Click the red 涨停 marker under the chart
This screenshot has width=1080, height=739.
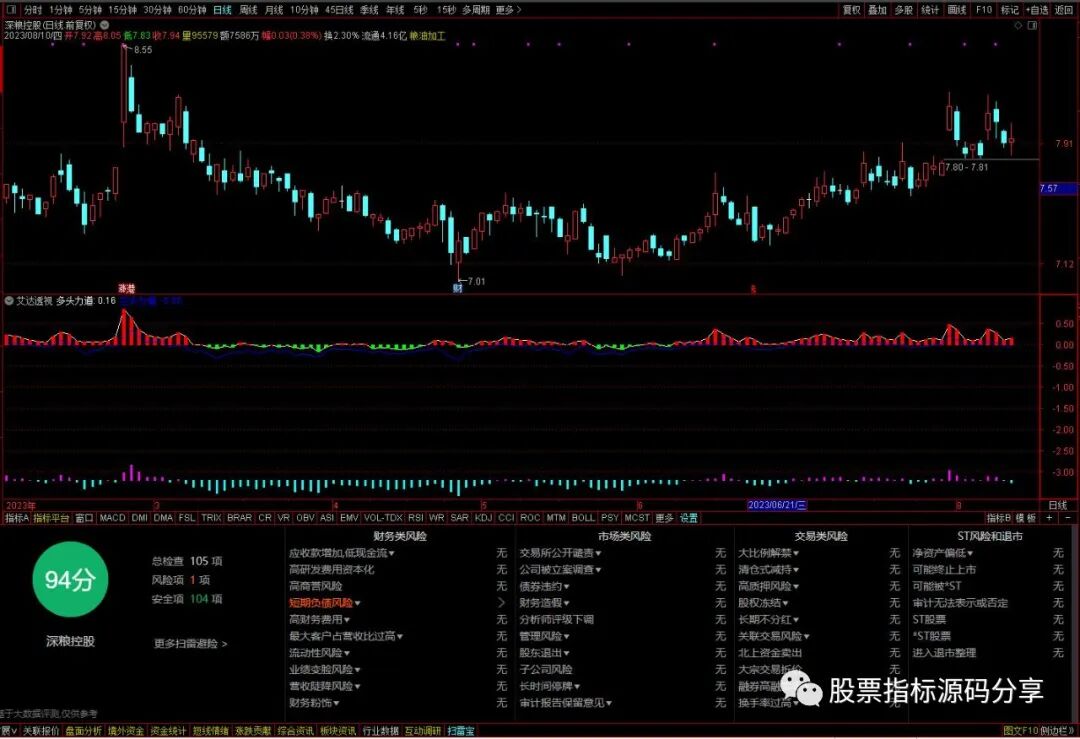(x=127, y=288)
